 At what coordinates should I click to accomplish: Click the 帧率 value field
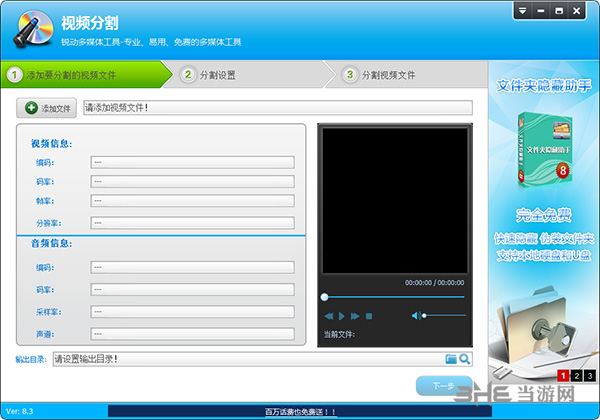coord(192,201)
